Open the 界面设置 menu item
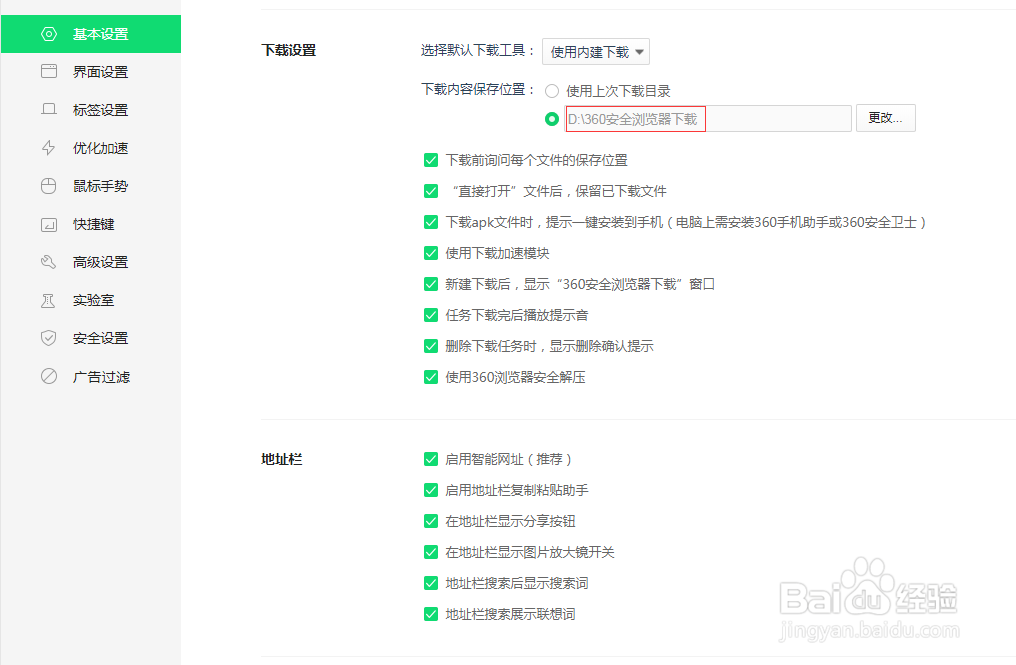Image resolution: width=1016 pixels, height=665 pixels. tap(91, 72)
